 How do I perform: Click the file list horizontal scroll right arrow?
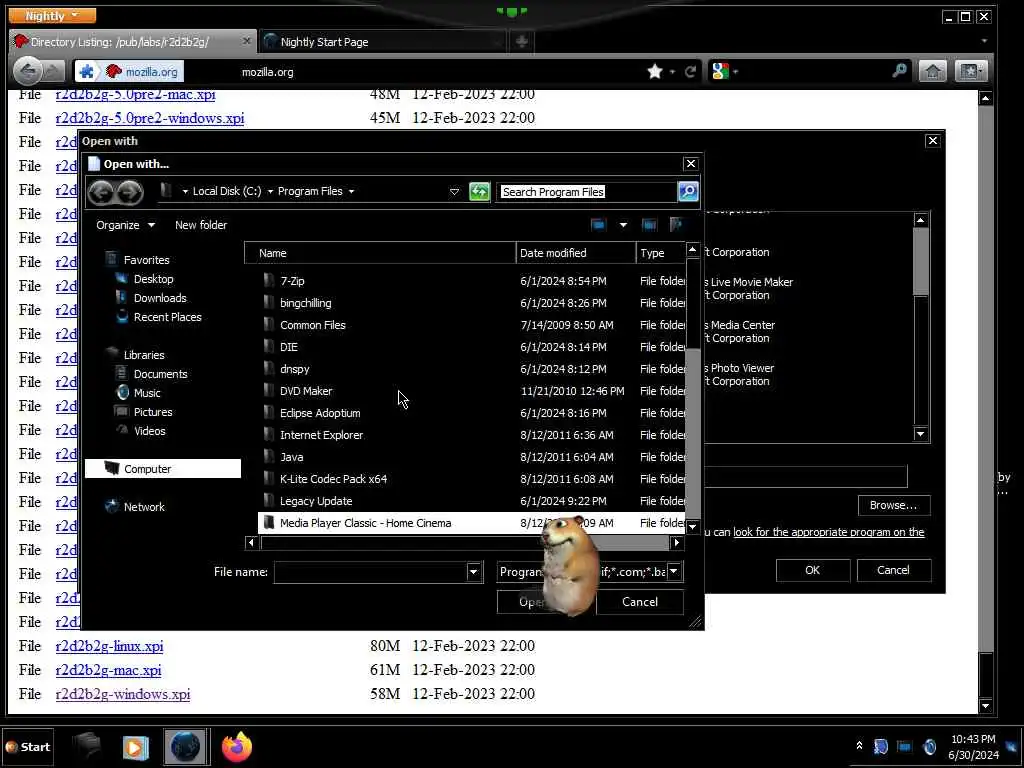(677, 542)
